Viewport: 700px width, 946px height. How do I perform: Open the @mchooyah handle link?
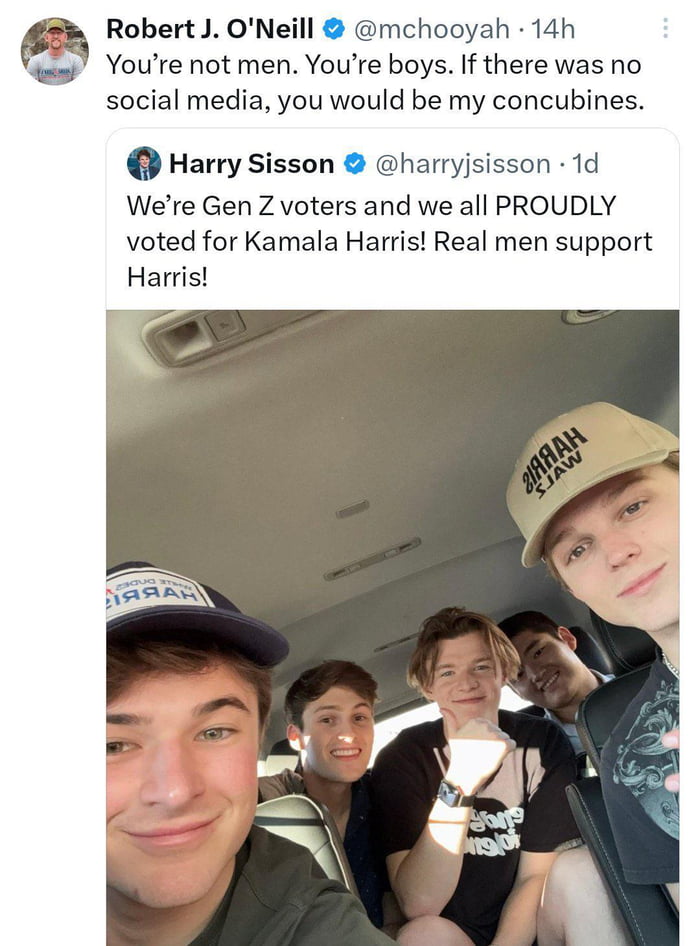(x=431, y=29)
